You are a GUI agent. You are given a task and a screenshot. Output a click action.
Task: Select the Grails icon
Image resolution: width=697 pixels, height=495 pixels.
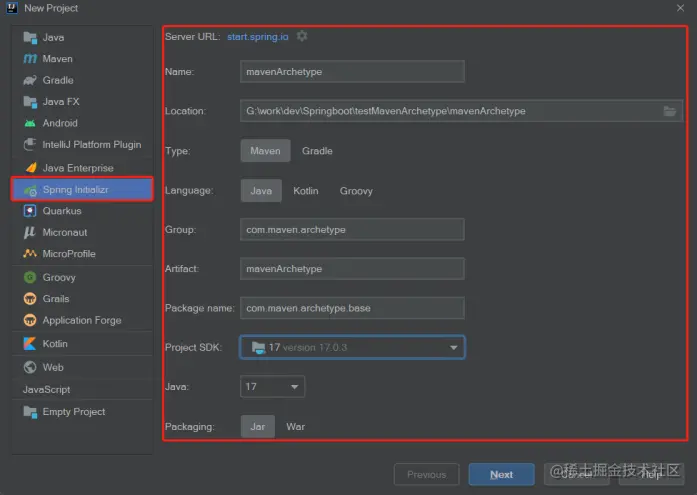[30, 299]
